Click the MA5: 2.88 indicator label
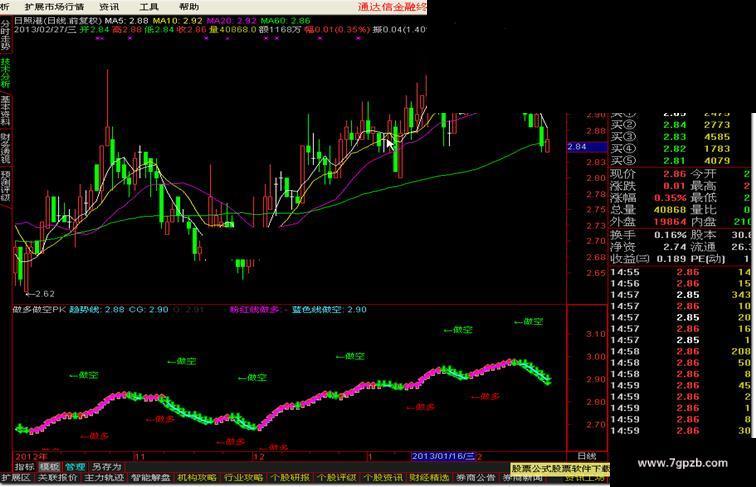Screen dimensions: 756x487 point(126,21)
